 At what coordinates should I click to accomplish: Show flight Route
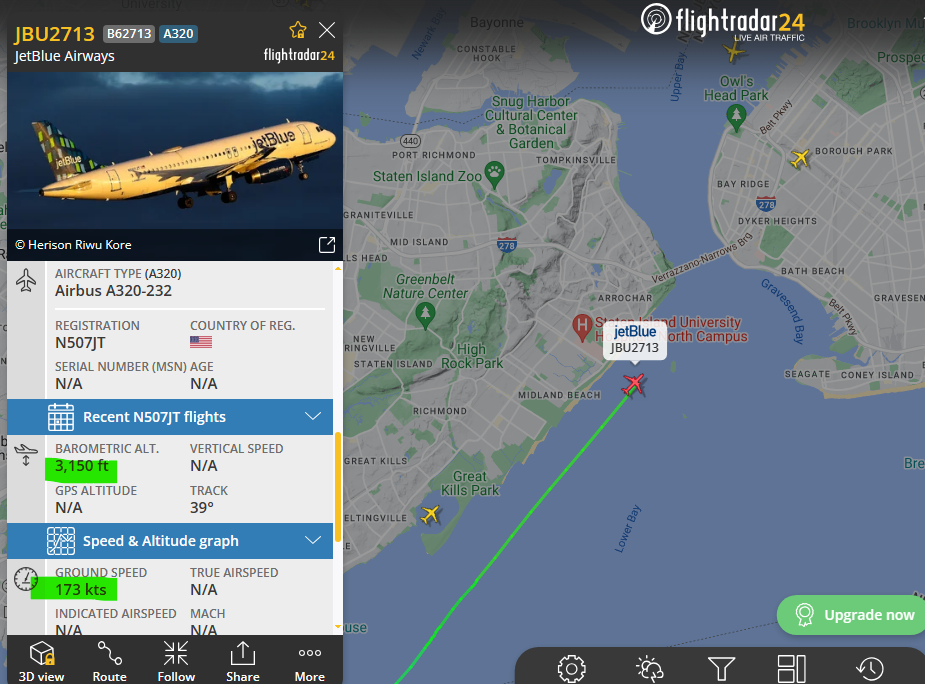pos(109,661)
